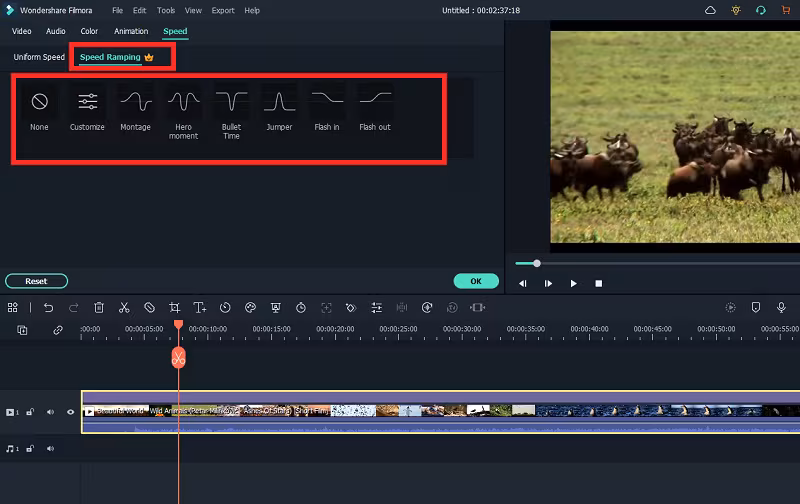Viewport: 800px width, 504px height.
Task: Redo the last edit
Action: pyautogui.click(x=73, y=308)
